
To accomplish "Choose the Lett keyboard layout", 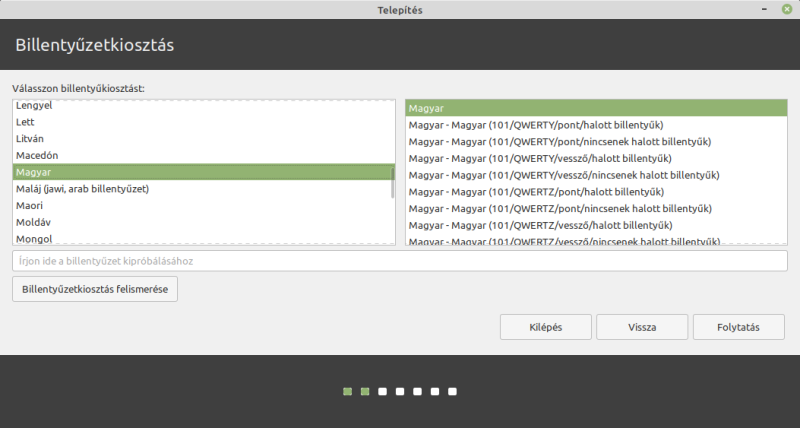I will pyautogui.click(x=204, y=122).
